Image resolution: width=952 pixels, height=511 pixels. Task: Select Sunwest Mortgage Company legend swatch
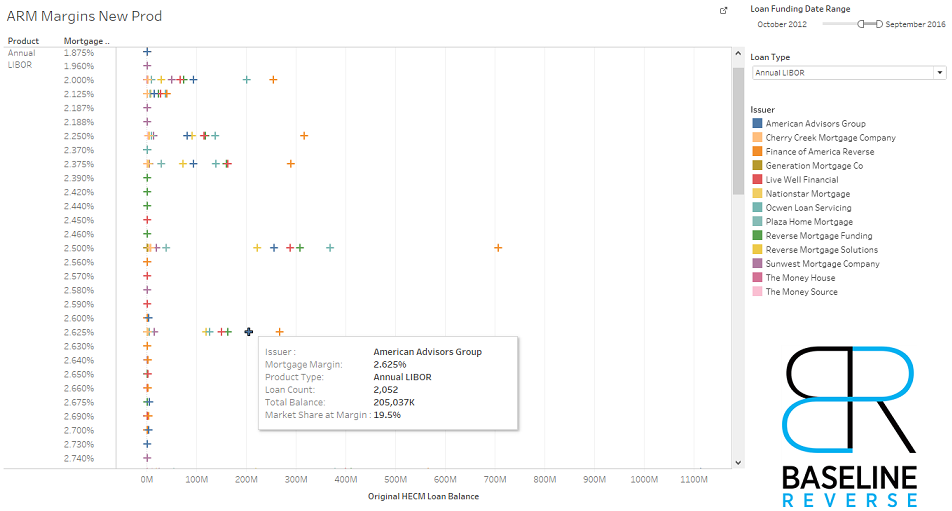[x=757, y=263]
